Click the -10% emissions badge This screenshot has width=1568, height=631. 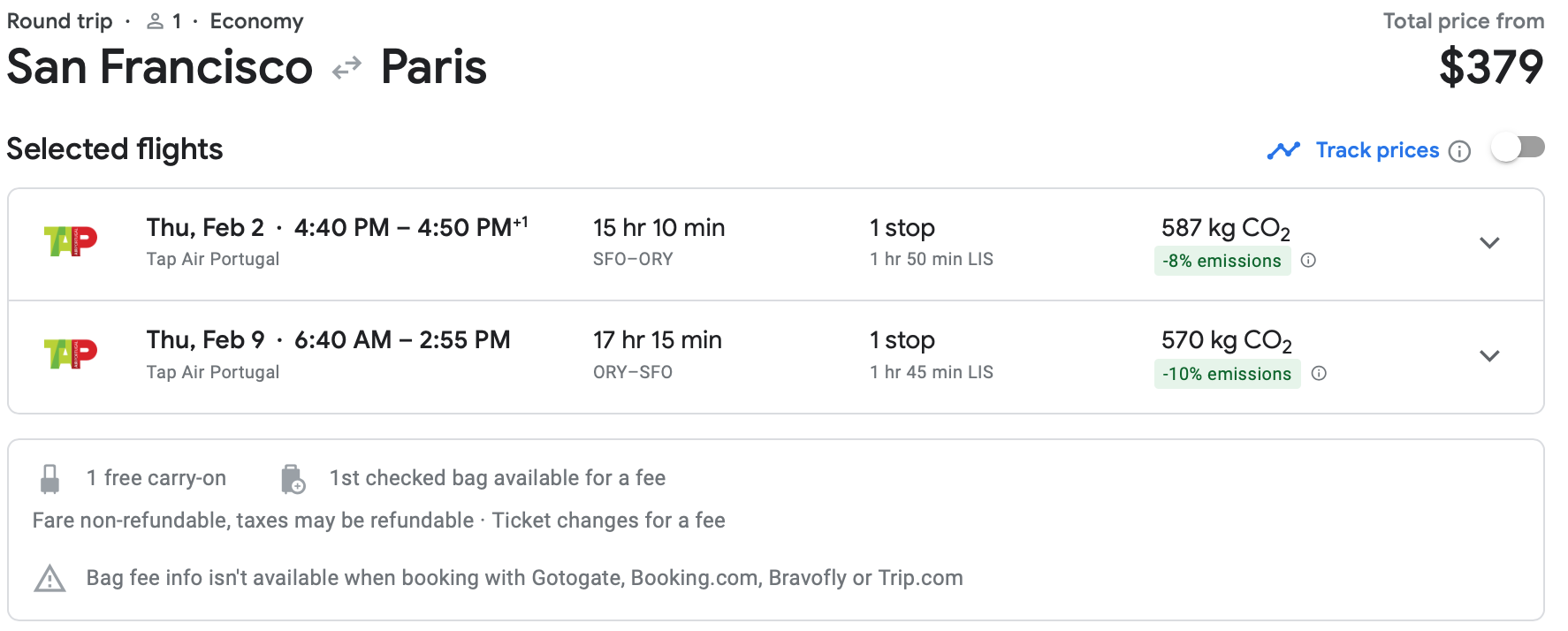click(x=1227, y=374)
